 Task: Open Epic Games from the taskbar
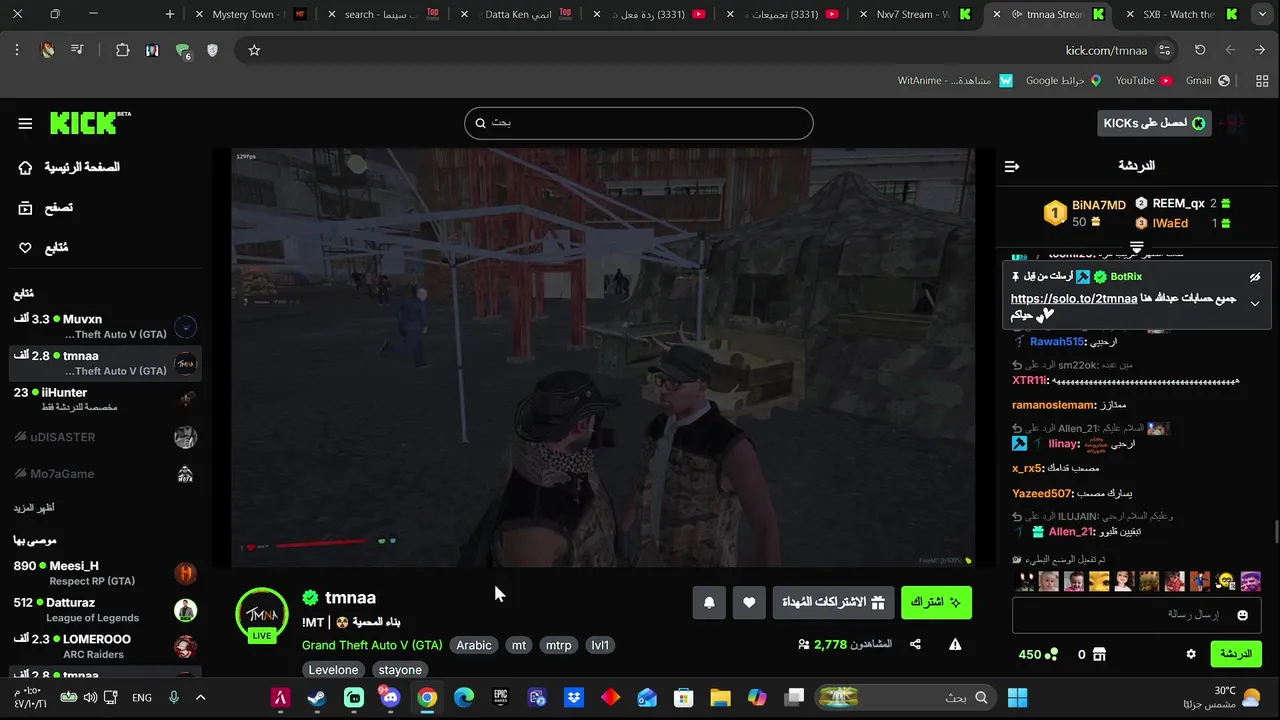(501, 698)
